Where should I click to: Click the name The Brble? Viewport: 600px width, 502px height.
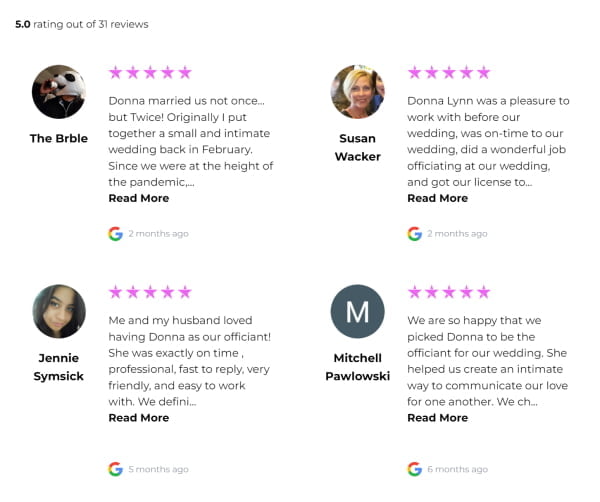point(59,138)
